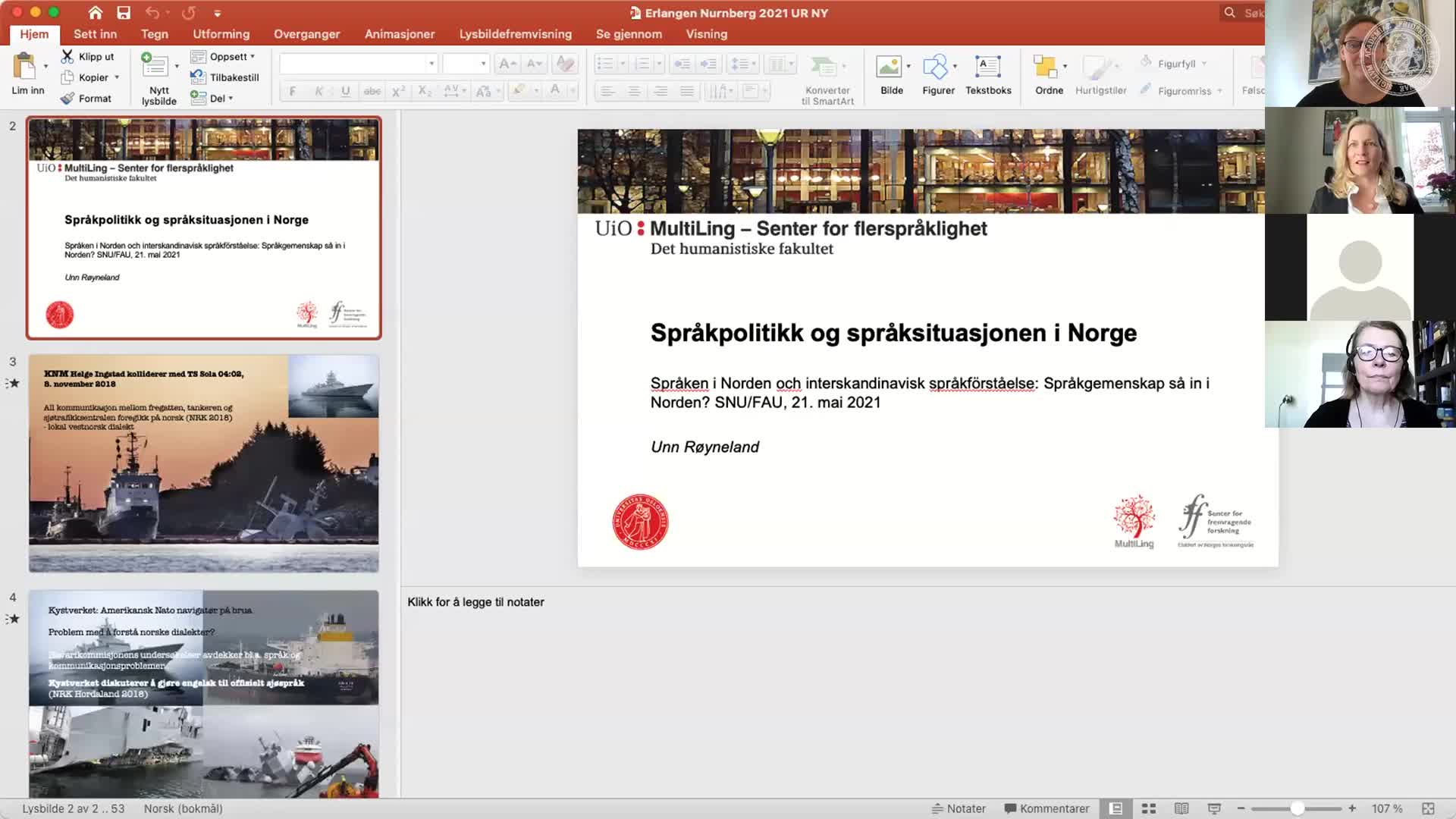Click the Ordne arrange icon

coord(1045,67)
